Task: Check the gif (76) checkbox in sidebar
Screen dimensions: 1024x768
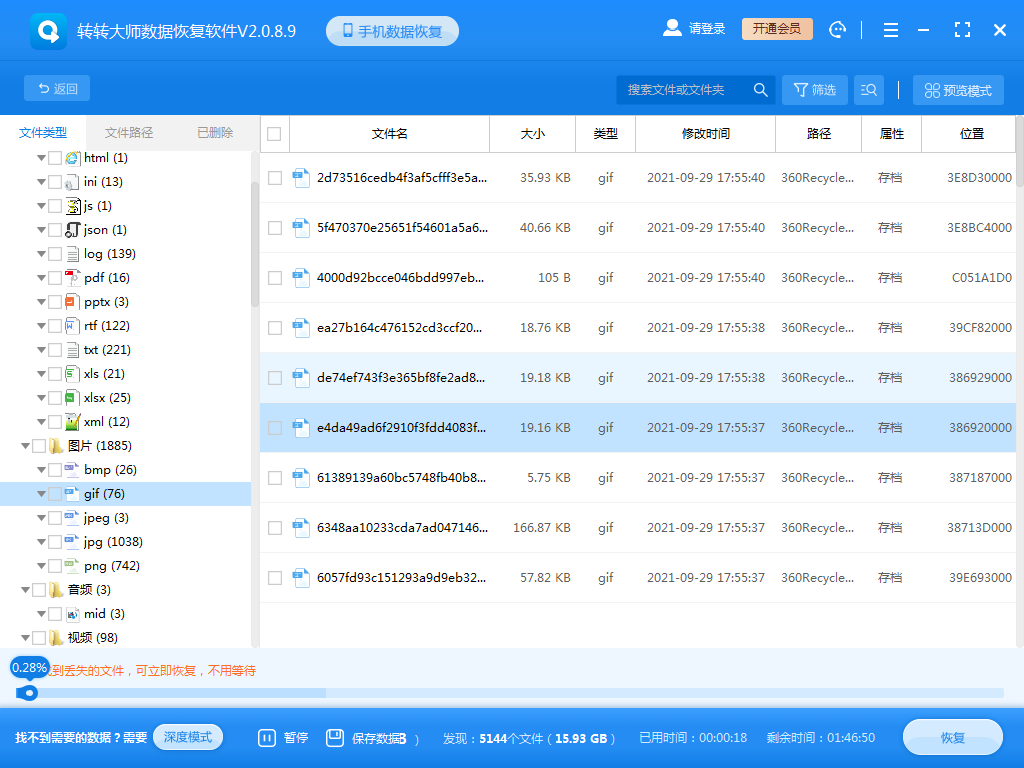Action: [57, 493]
